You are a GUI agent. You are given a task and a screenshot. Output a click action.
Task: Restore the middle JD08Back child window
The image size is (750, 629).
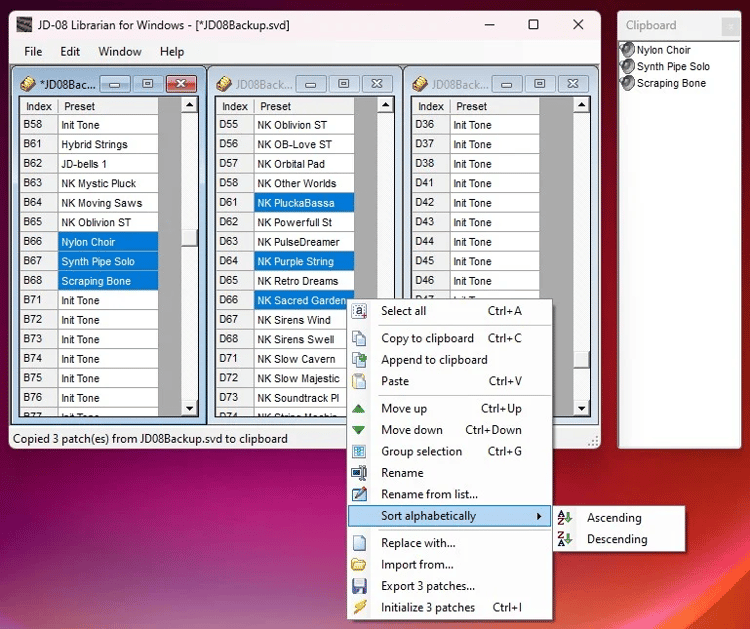[343, 84]
